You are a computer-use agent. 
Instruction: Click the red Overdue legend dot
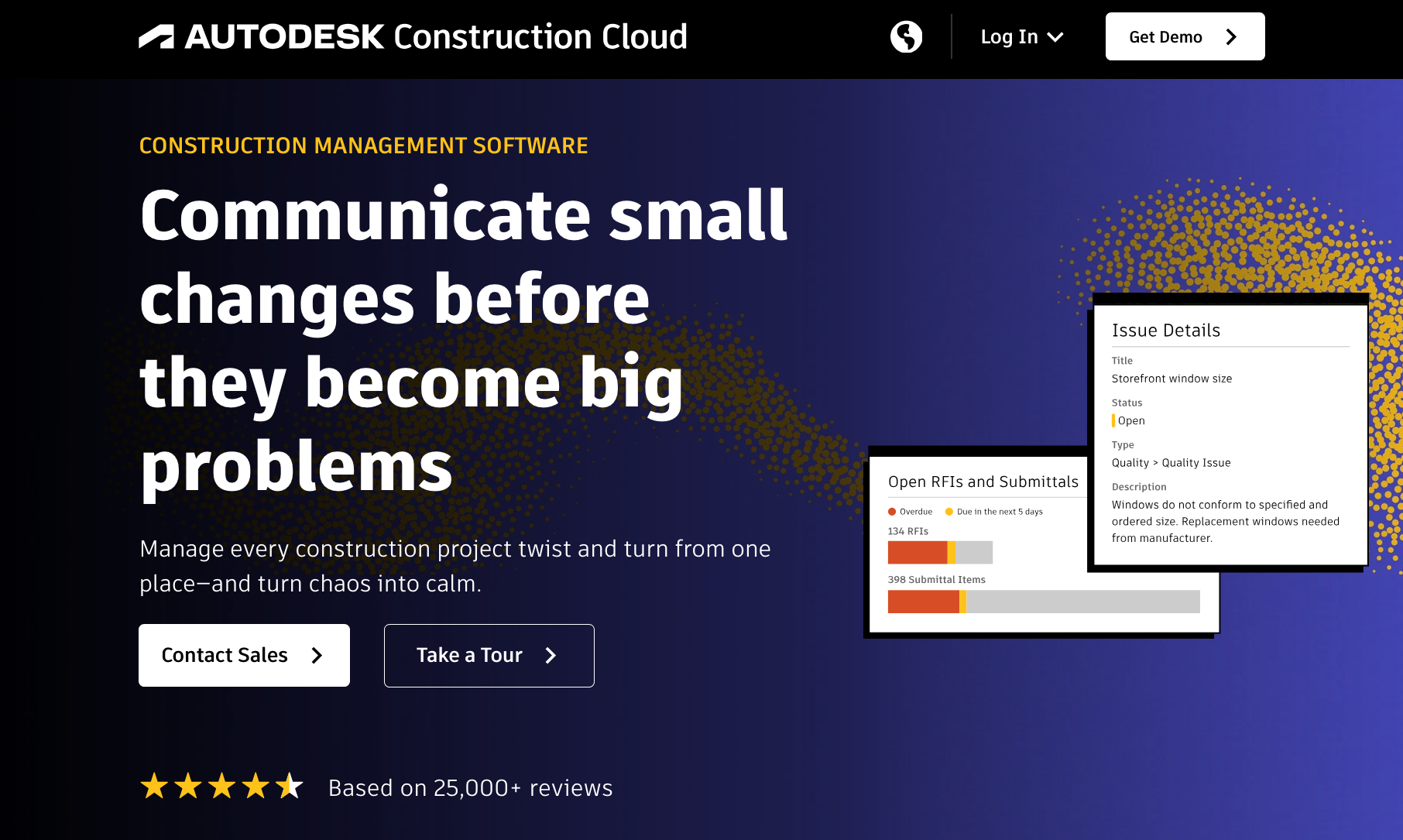(x=892, y=512)
